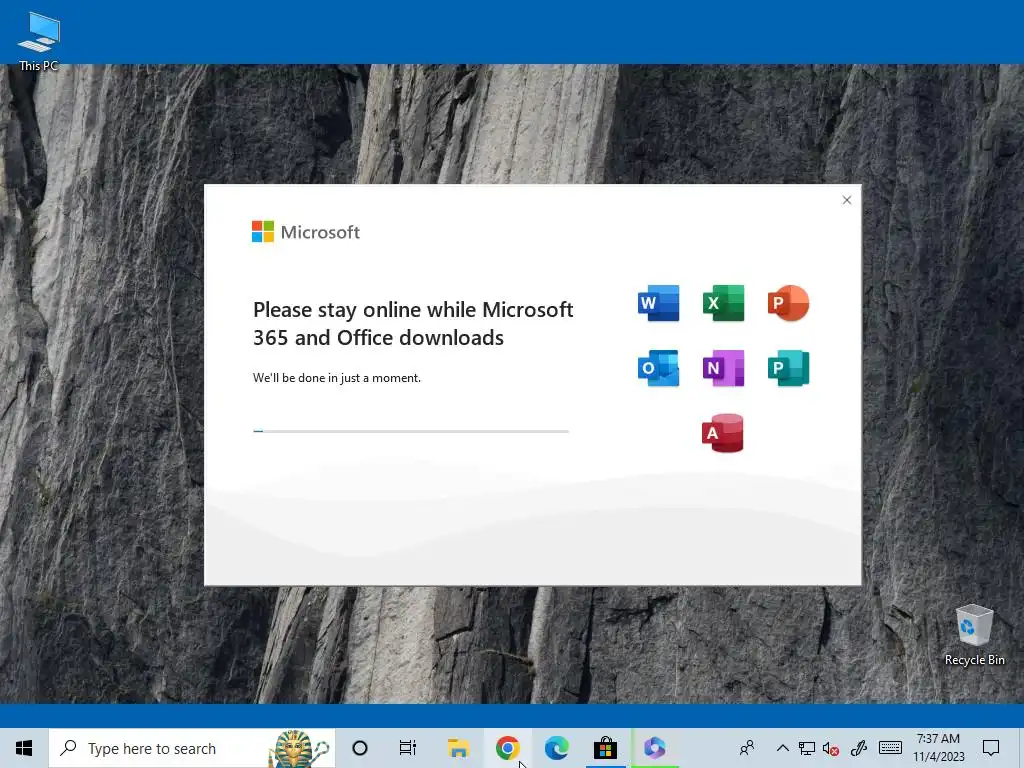Click the Publisher app icon
The image size is (1024, 768).
coord(788,368)
